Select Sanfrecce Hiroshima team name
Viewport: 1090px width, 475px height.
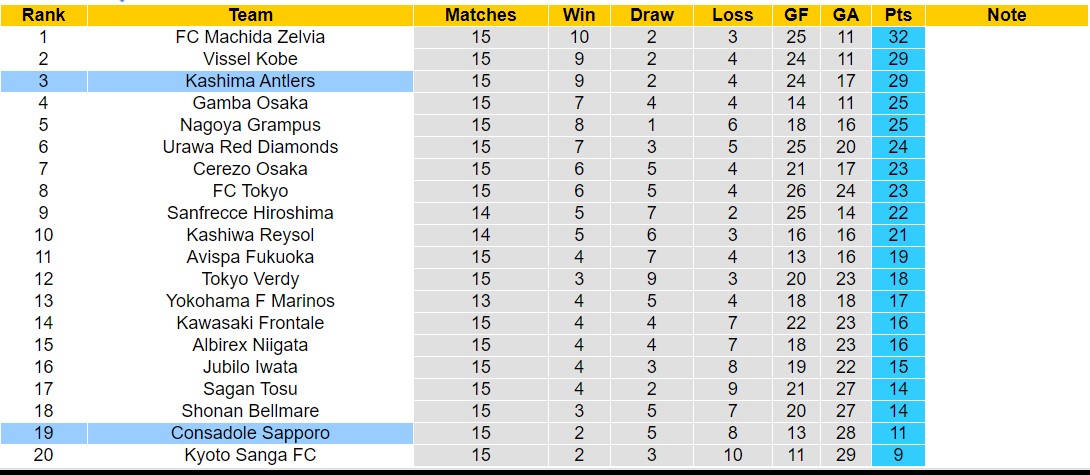coord(250,213)
